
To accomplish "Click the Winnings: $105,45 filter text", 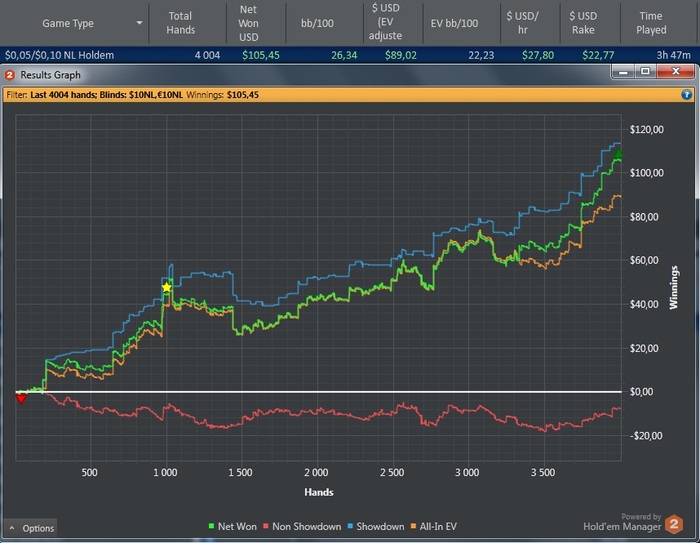I will click(222, 95).
